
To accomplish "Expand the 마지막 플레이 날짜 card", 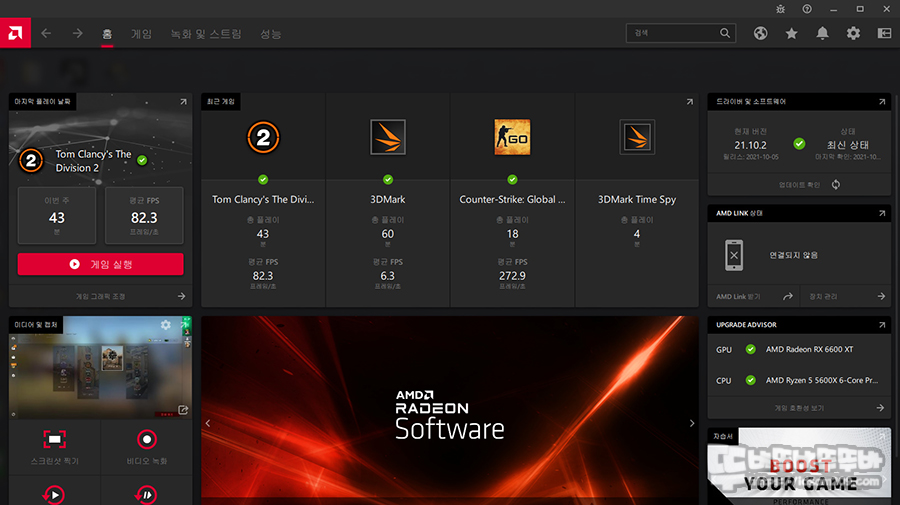I will [184, 102].
